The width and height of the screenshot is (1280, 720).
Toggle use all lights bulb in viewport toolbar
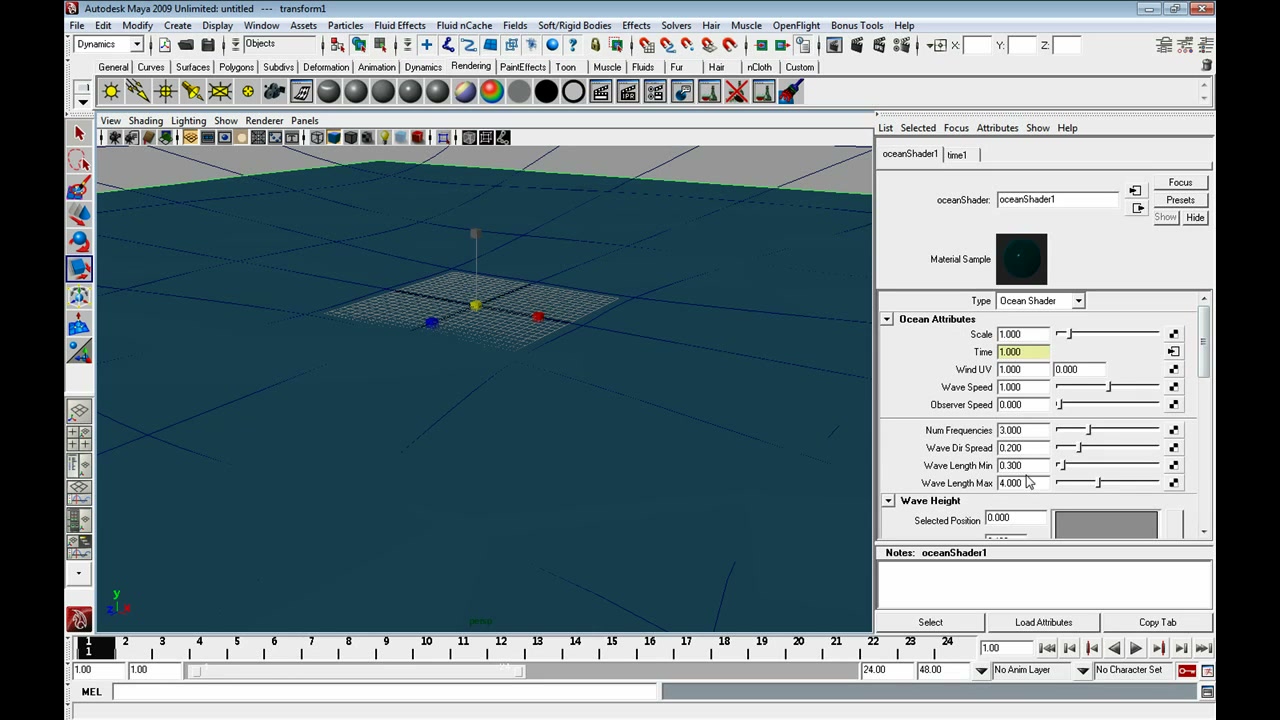[384, 138]
